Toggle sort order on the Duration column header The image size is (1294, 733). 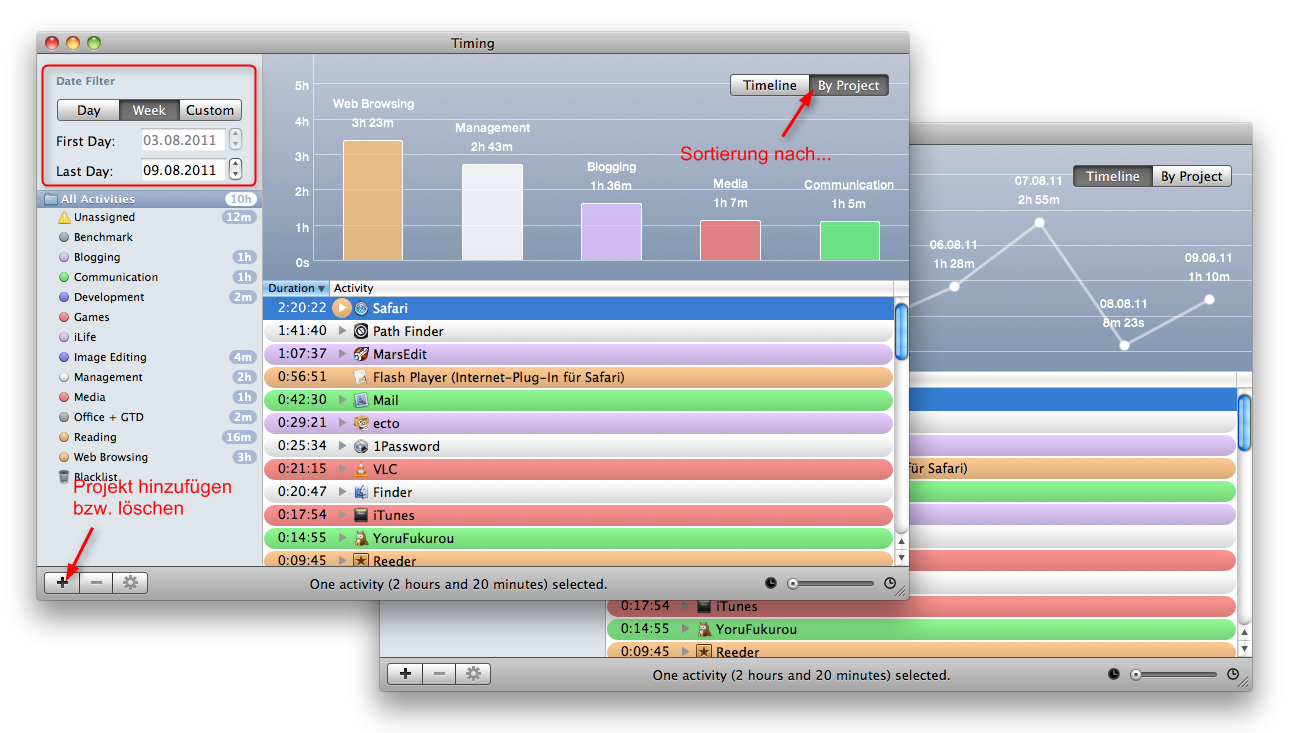(x=296, y=288)
